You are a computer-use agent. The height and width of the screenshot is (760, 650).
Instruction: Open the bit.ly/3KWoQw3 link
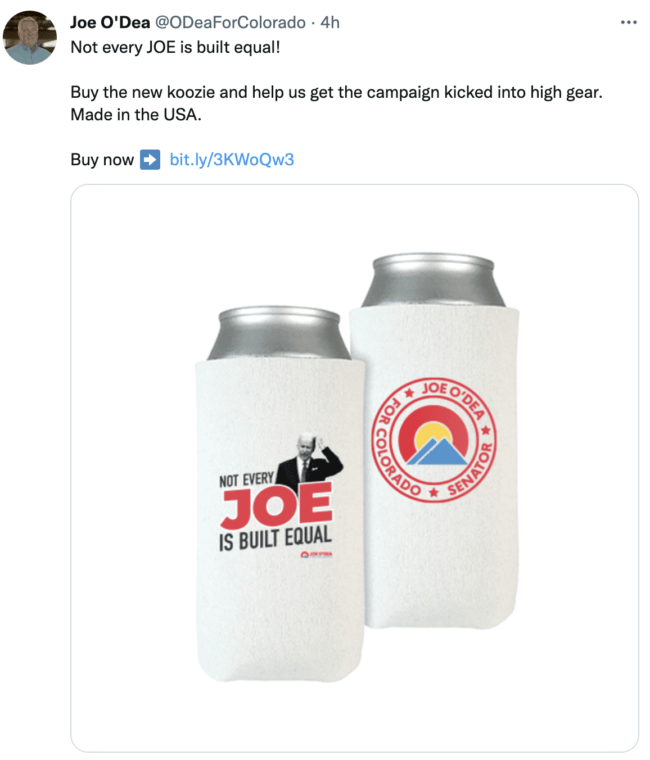tap(232, 159)
